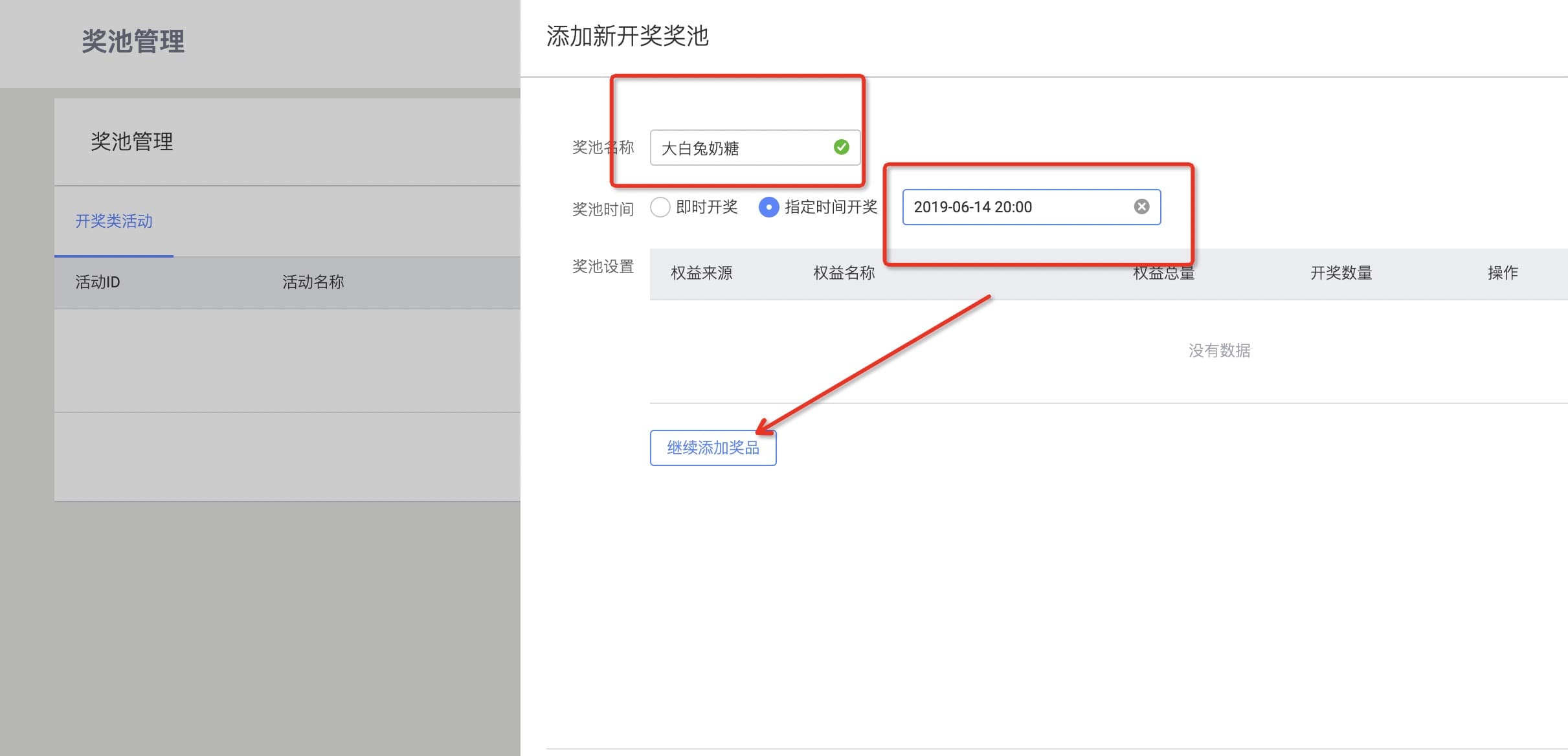This screenshot has height=756, width=1568.
Task: Clear the date field using the X icon
Action: tap(1141, 206)
